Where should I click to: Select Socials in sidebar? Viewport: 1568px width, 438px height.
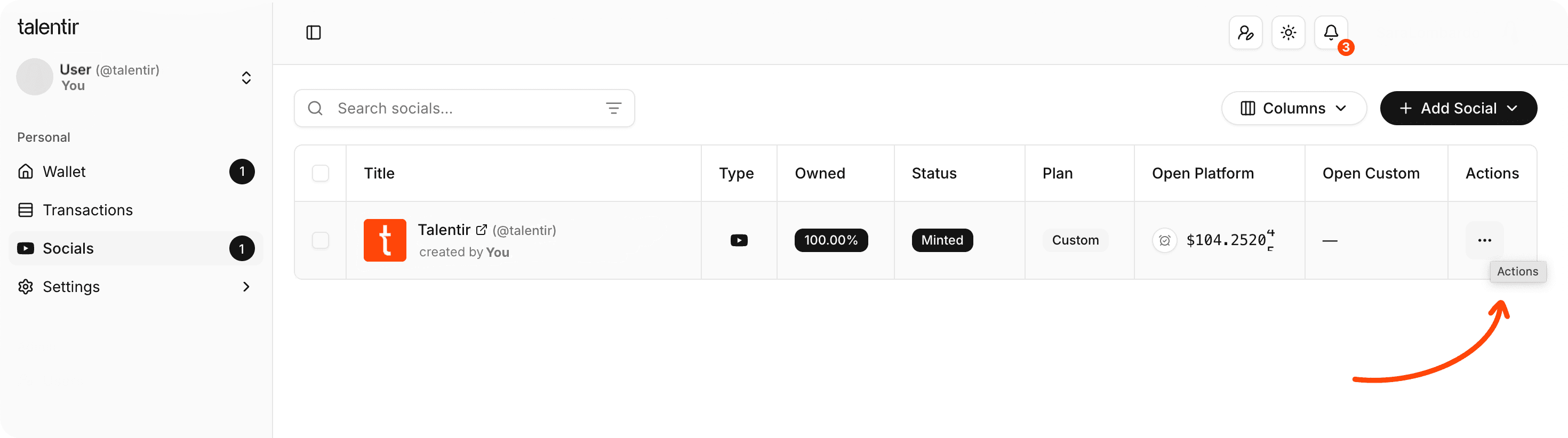pos(68,248)
